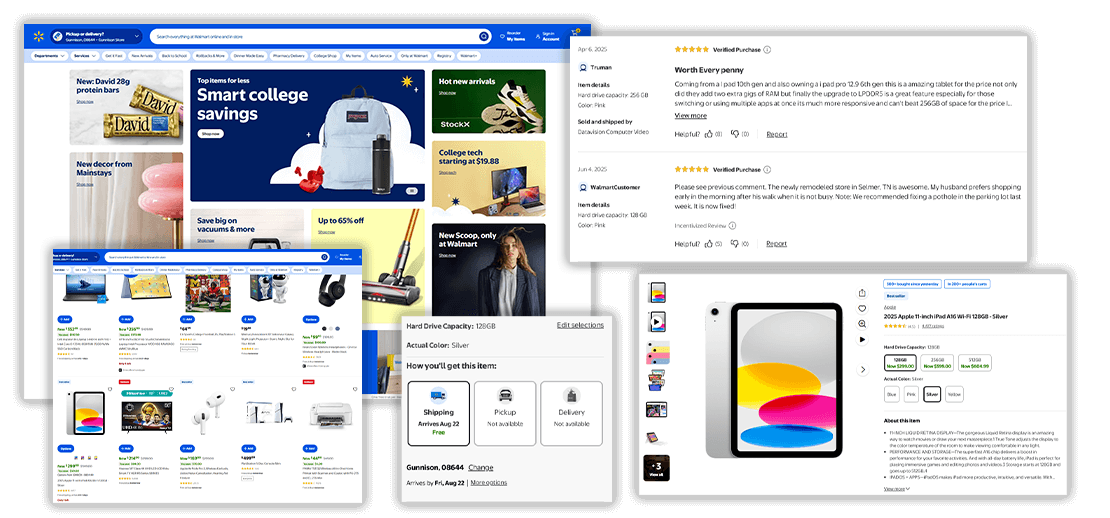
Task: Click the share icon beside the iPad image
Action: [862, 293]
